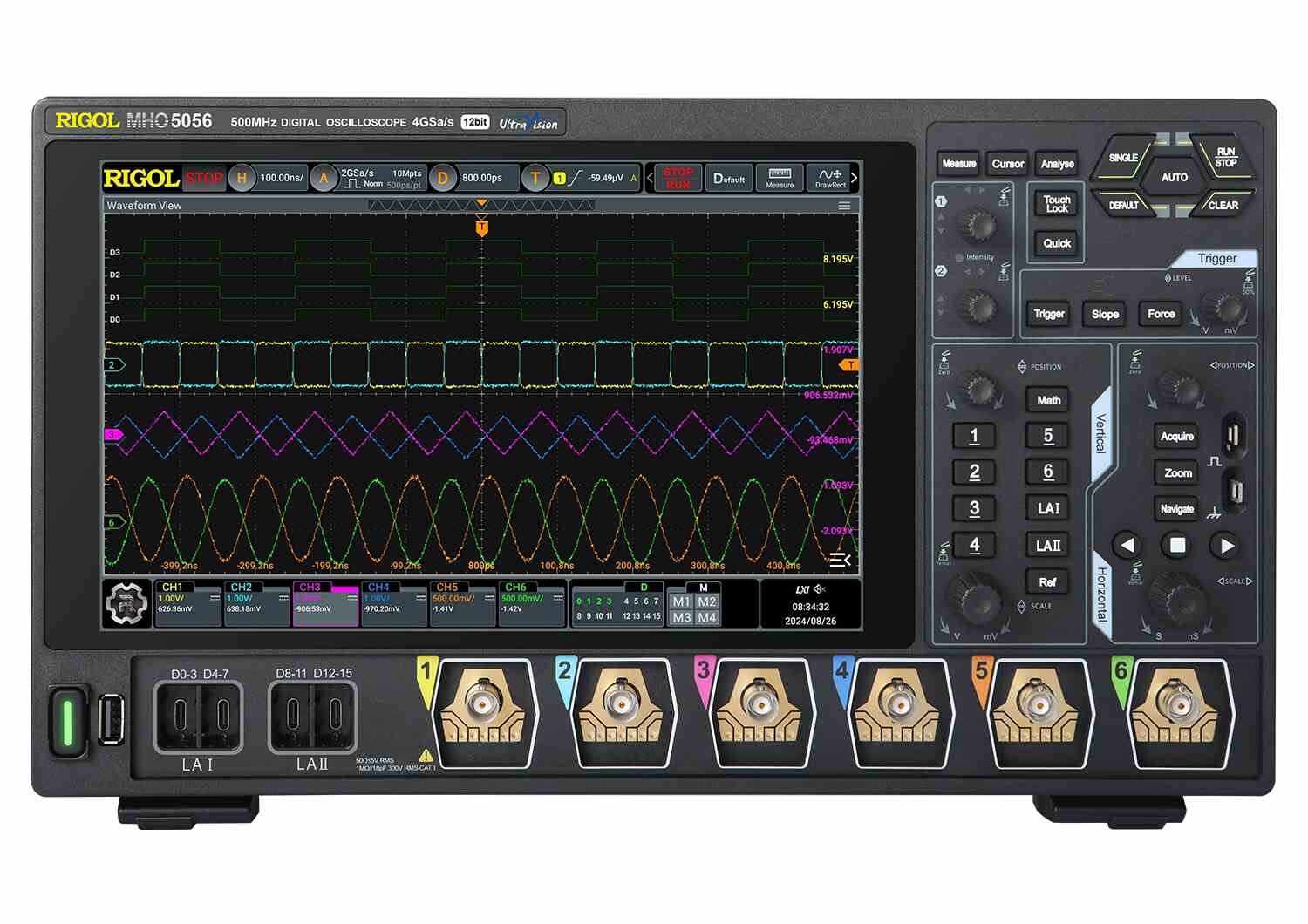Select the LA II D8-11 D12-15 probe connector

coord(313,717)
